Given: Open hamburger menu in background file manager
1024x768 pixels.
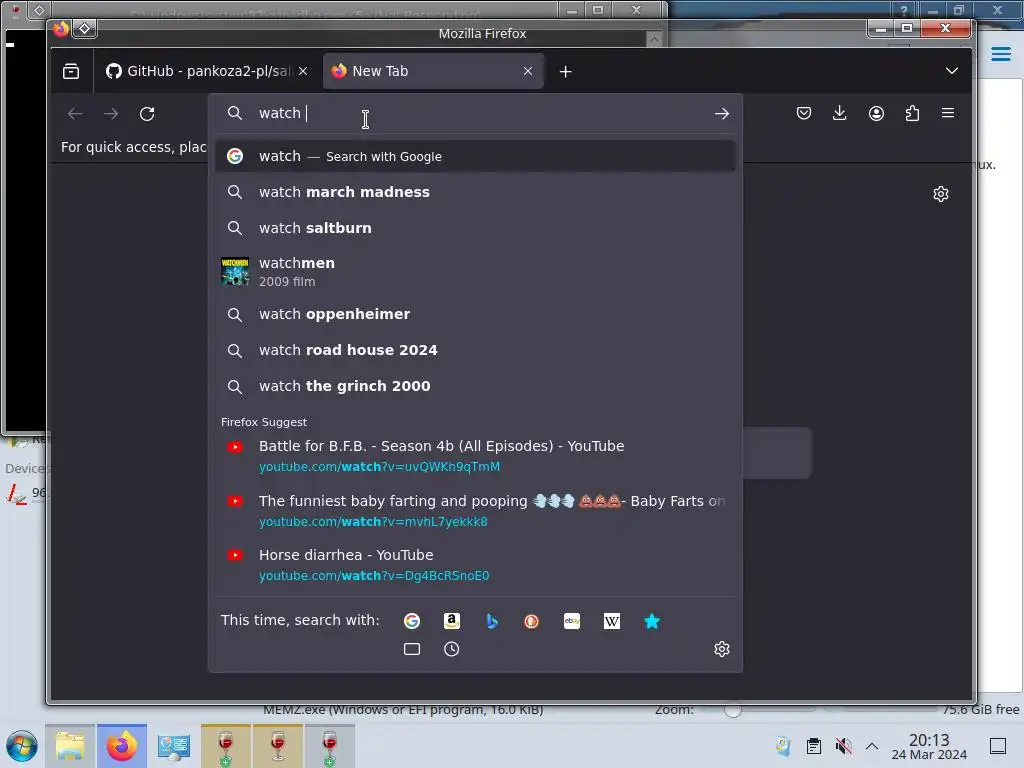Looking at the screenshot, I should [x=1000, y=54].
